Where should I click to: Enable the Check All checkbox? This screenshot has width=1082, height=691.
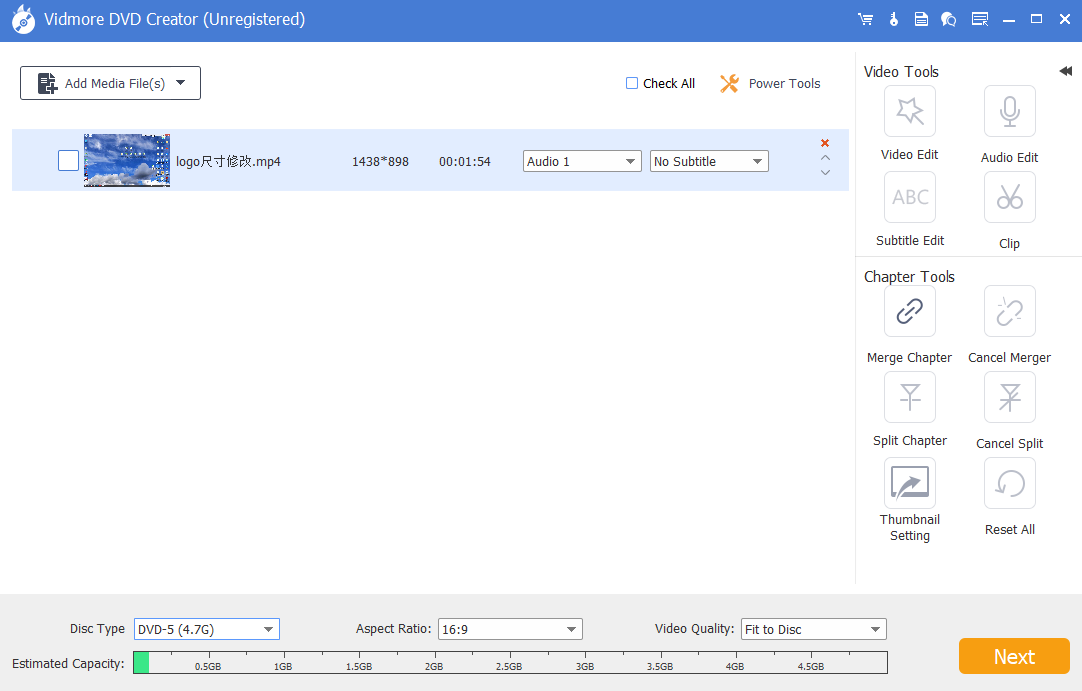pyautogui.click(x=632, y=83)
